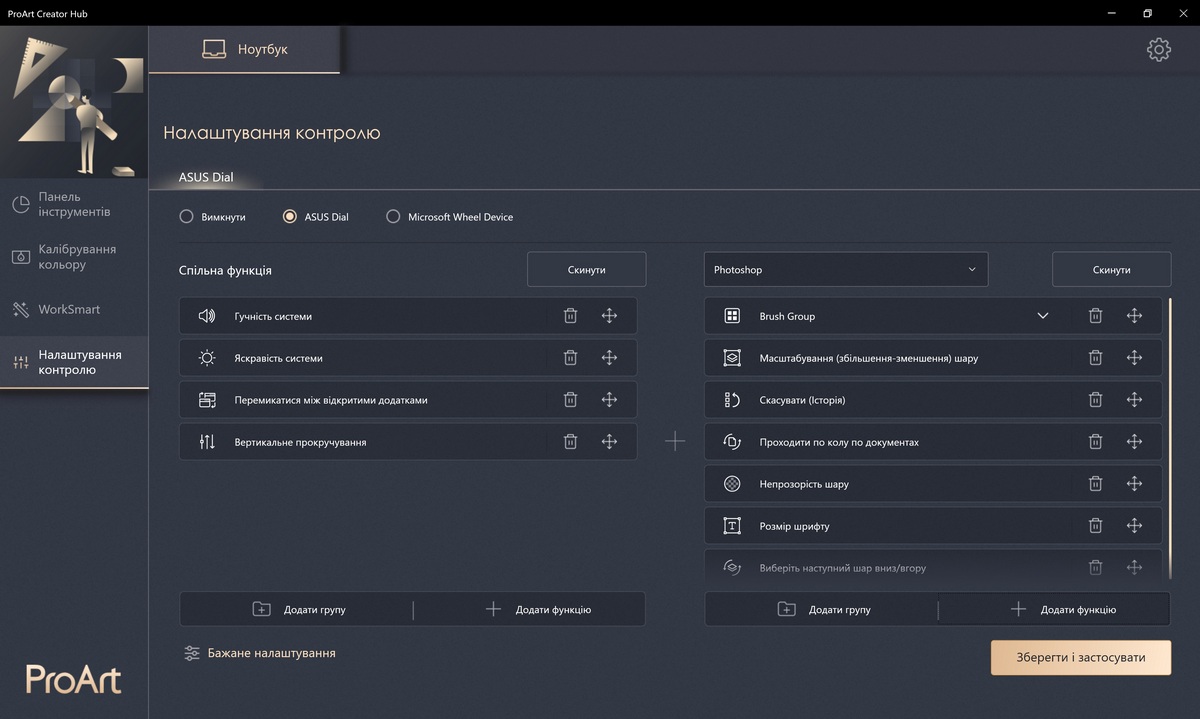This screenshot has height=719, width=1200.
Task: Click the plus icon between function lists
Action: click(675, 441)
